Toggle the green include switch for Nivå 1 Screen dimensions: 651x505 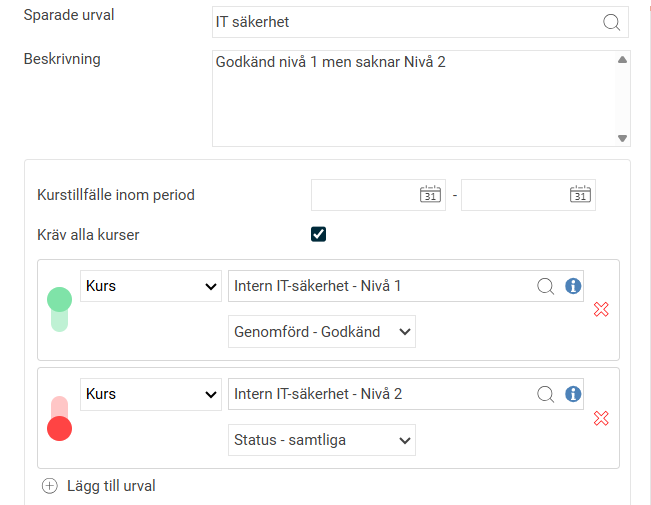[x=59, y=309]
